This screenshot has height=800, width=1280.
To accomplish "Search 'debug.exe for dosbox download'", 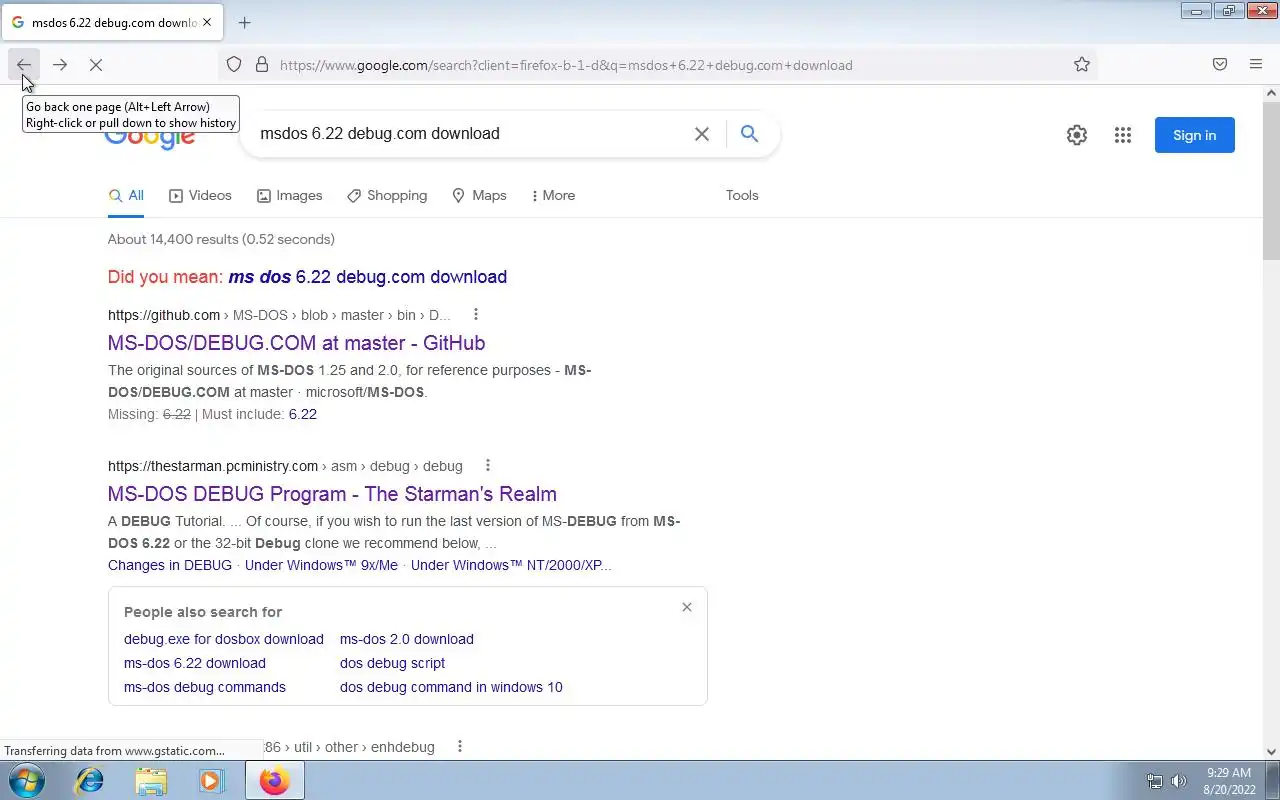I will 224,639.
